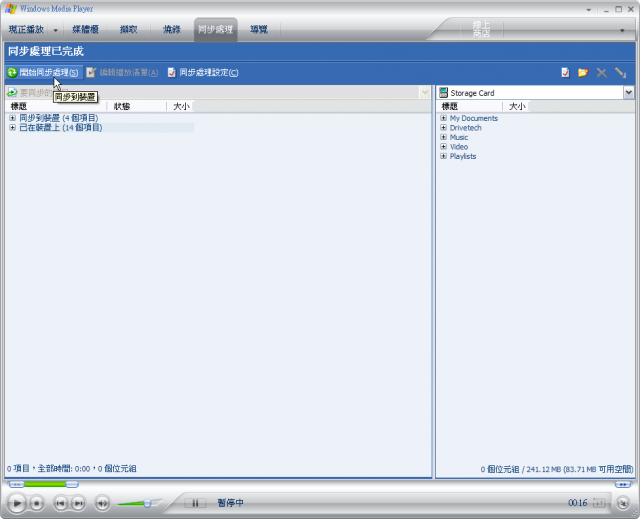Toggle the Mute speaker button

[x=102, y=503]
